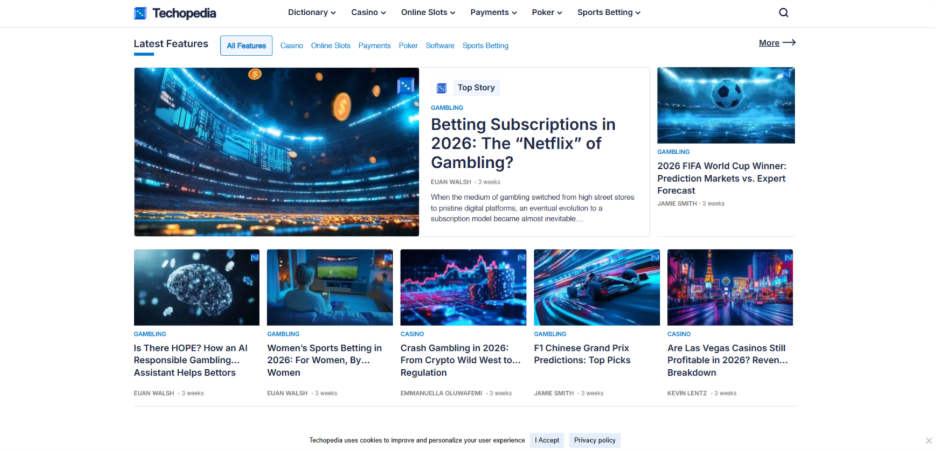Screen dimensions: 936x451
Task: Select the All Features filter tab
Action: 246,46
